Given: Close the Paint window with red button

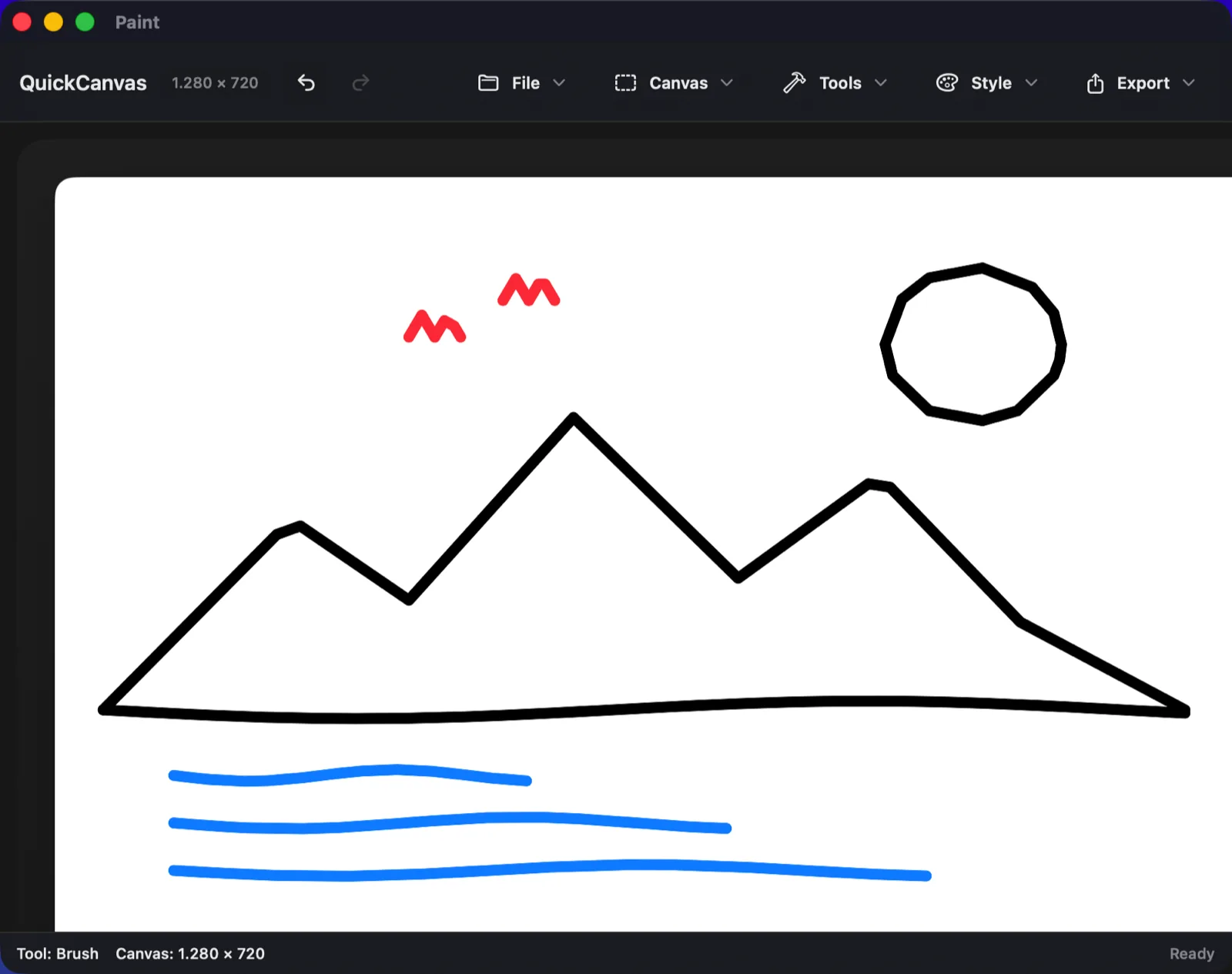Looking at the screenshot, I should pyautogui.click(x=22, y=22).
